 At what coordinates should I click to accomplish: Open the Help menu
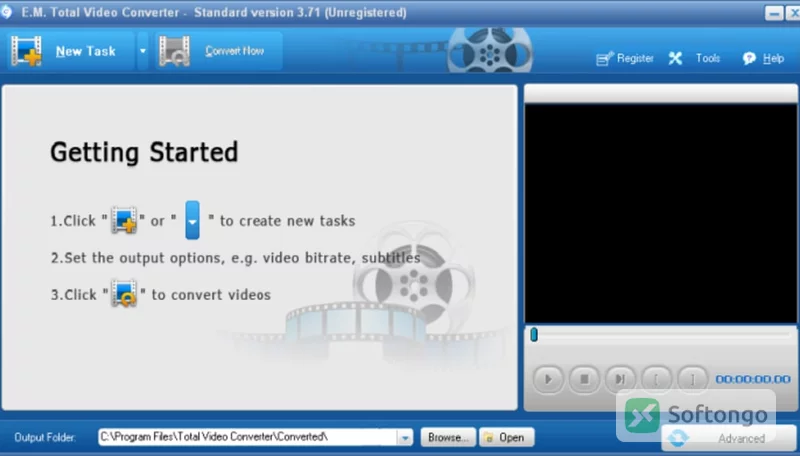763,59
